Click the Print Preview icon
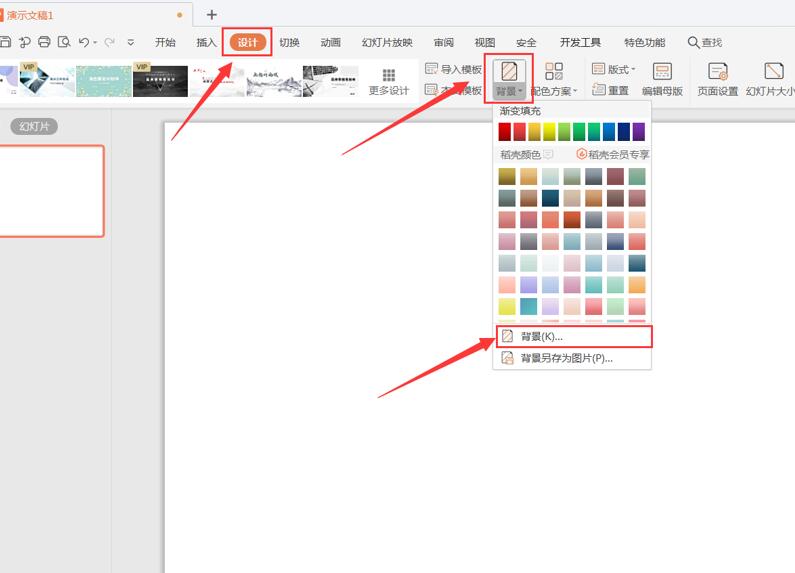This screenshot has width=795, height=573. click(x=64, y=42)
